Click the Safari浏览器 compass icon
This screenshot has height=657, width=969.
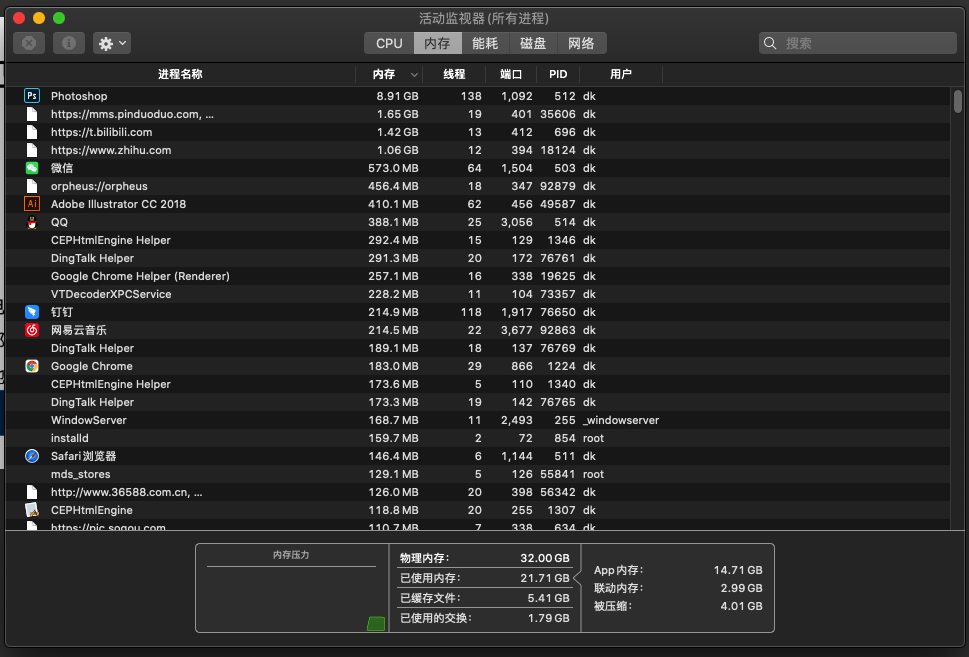click(x=31, y=456)
